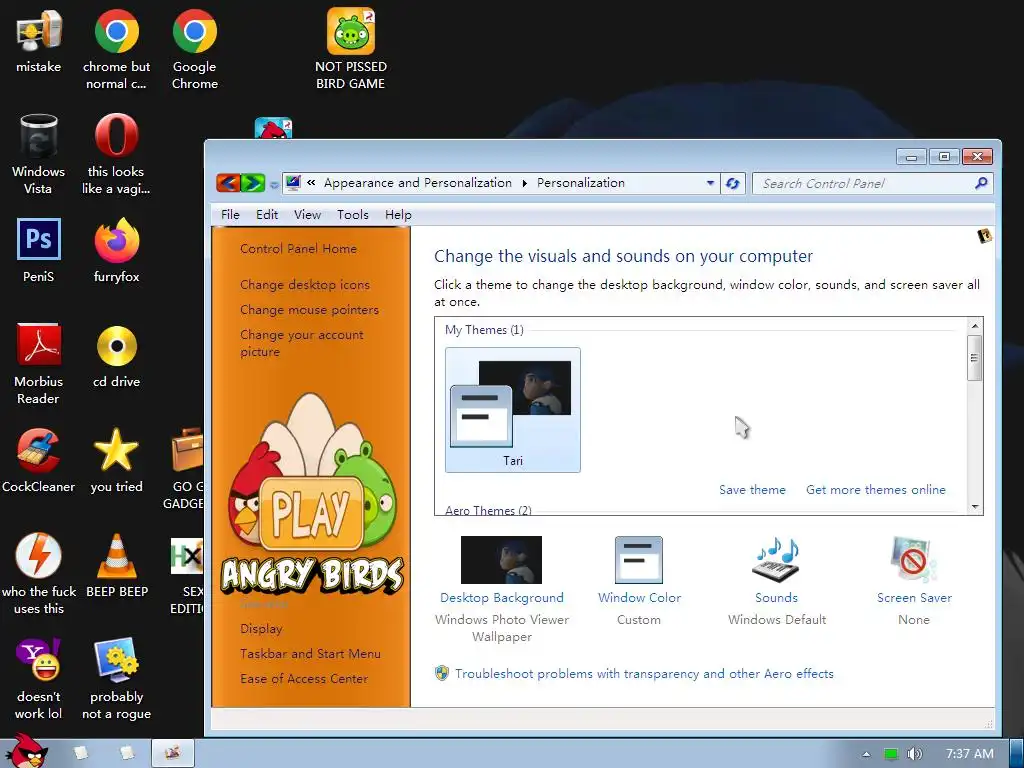Click the Angry Birds Start button

[x=25, y=751]
